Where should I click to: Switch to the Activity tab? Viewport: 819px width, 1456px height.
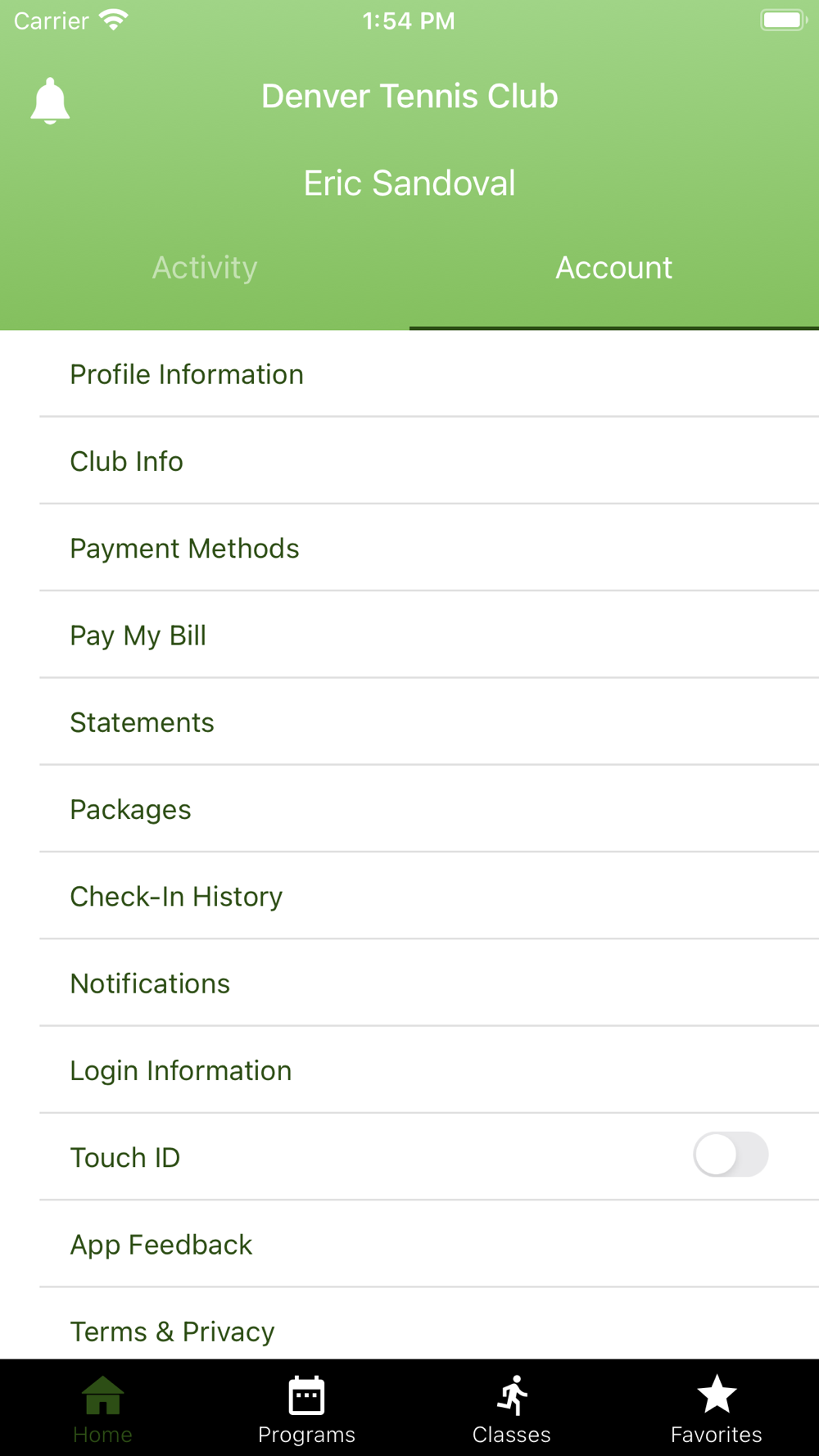pyautogui.click(x=205, y=268)
